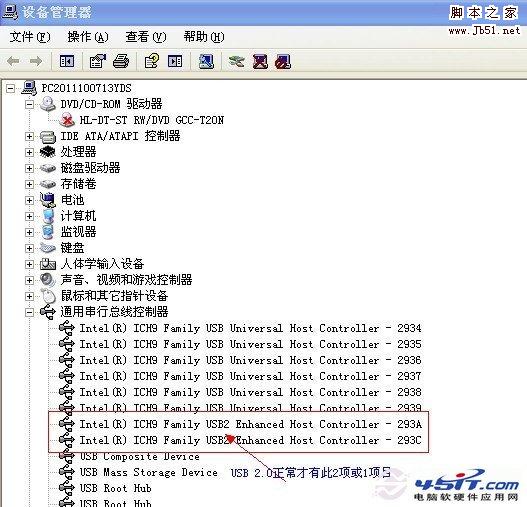Viewport: 527px width, 507px height.
Task: Open the Properties toolbar icon
Action: tap(97, 61)
